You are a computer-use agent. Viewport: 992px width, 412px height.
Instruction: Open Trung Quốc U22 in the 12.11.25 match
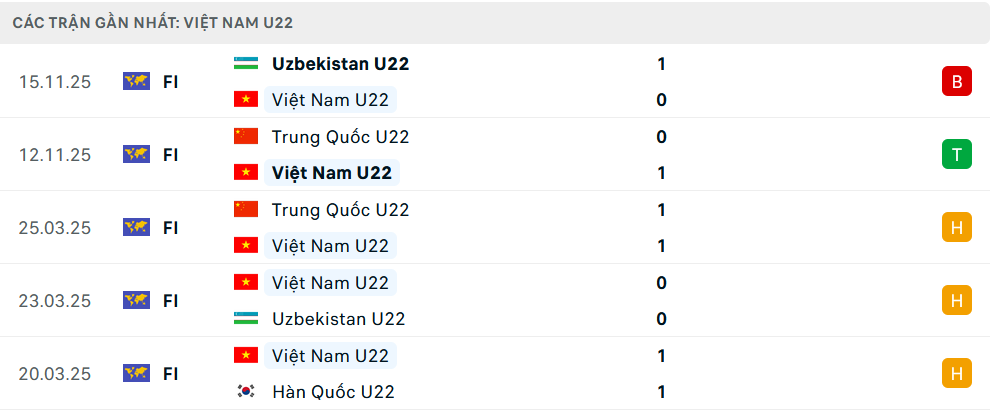click(340, 137)
